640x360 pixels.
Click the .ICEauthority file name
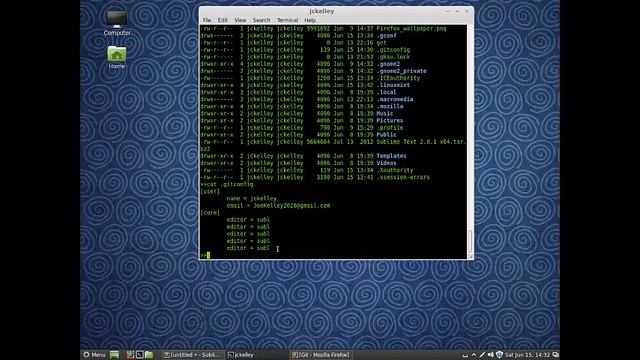398,78
